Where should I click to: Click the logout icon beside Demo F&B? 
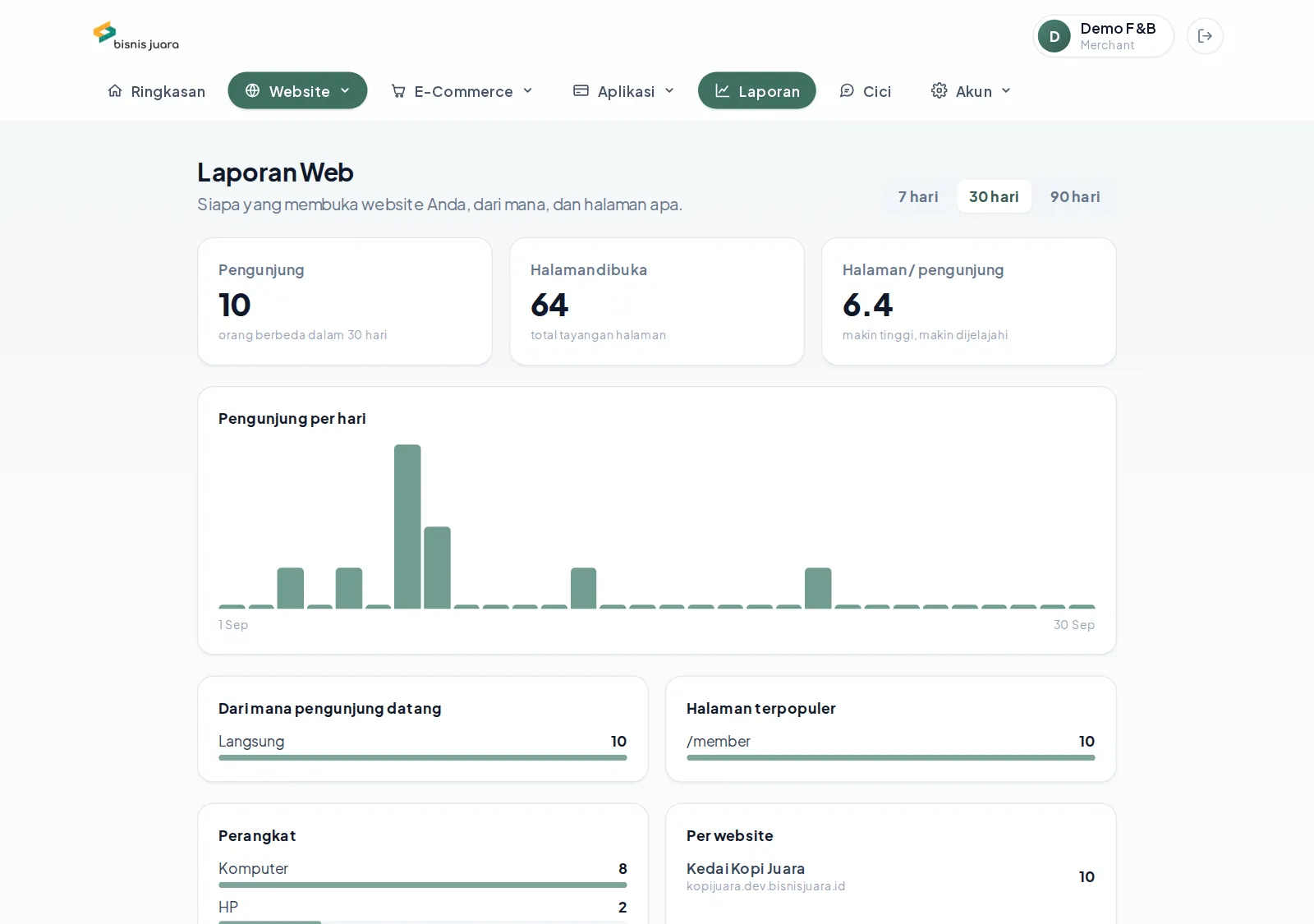pyautogui.click(x=1205, y=36)
